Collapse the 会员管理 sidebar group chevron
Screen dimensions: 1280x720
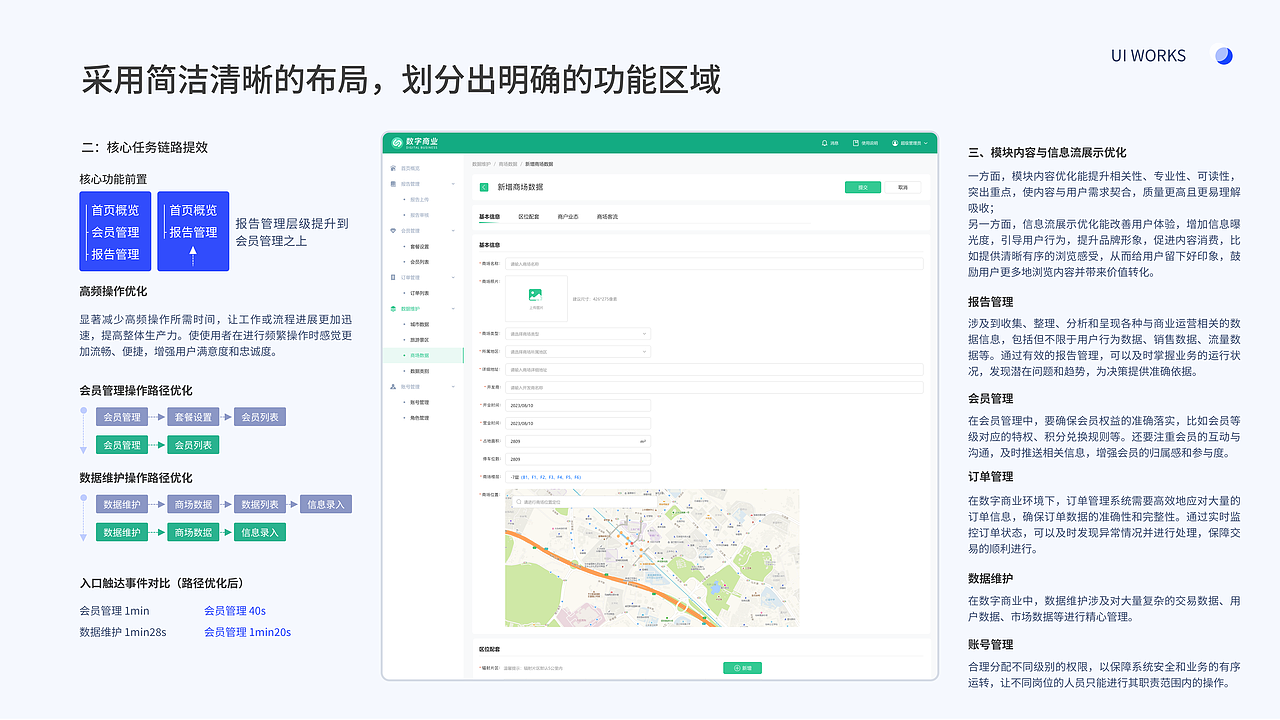coord(453,231)
